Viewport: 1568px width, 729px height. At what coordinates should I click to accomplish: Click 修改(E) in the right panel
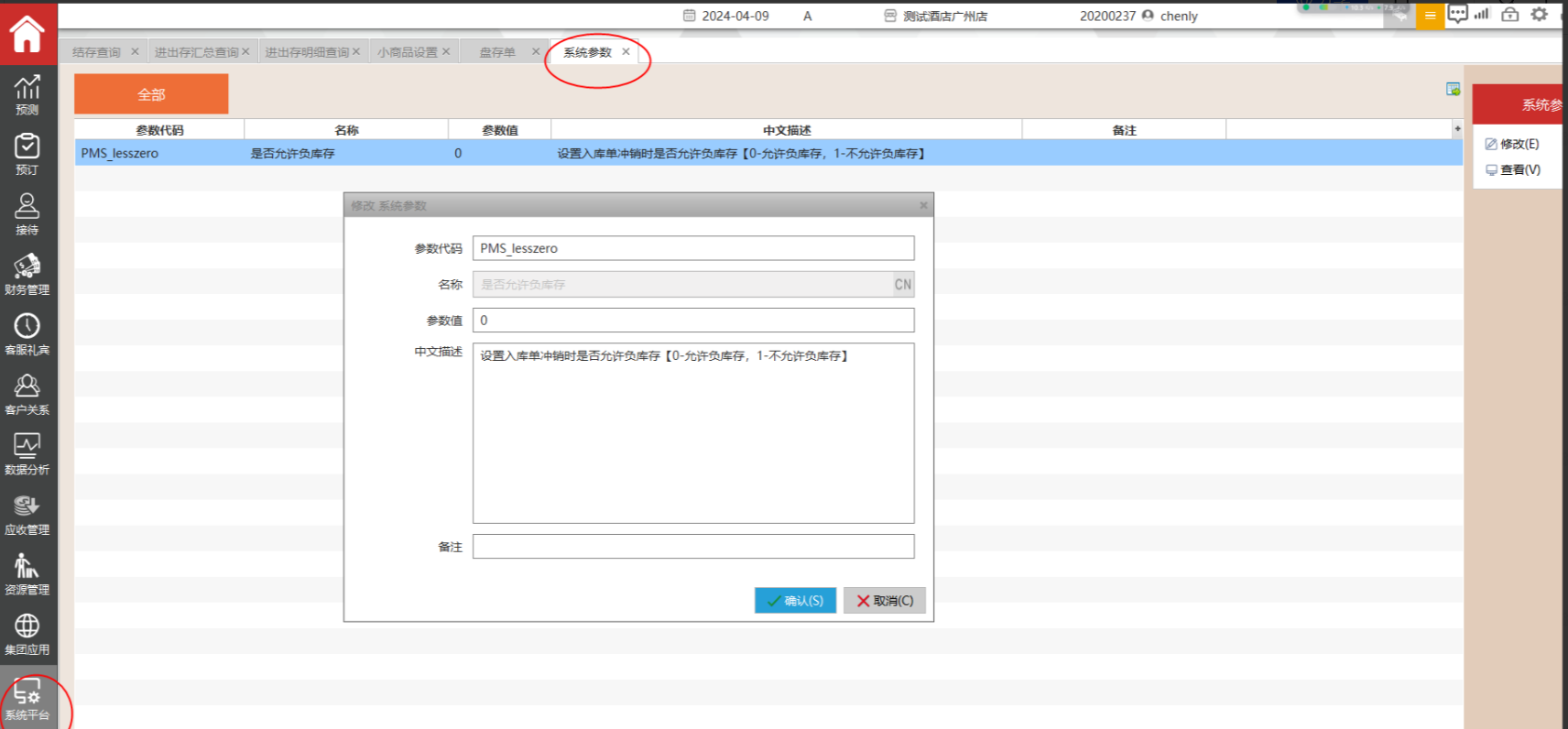pos(1512,144)
